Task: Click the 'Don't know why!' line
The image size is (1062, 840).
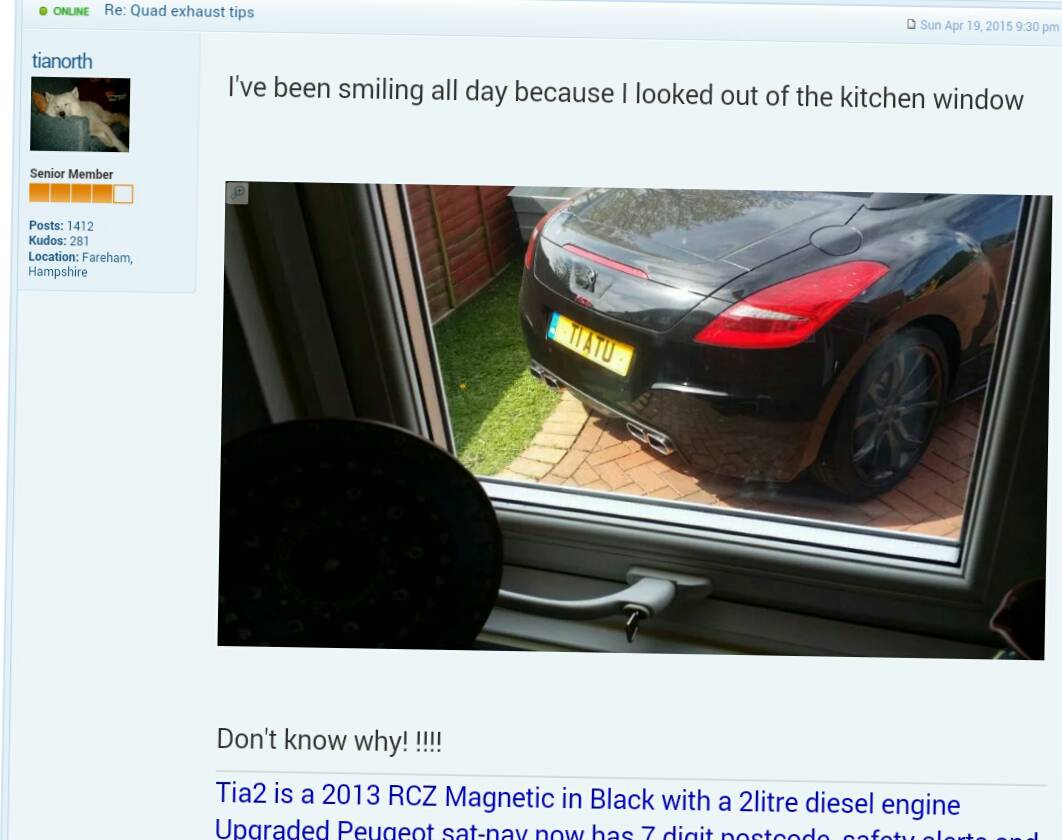Action: [329, 740]
